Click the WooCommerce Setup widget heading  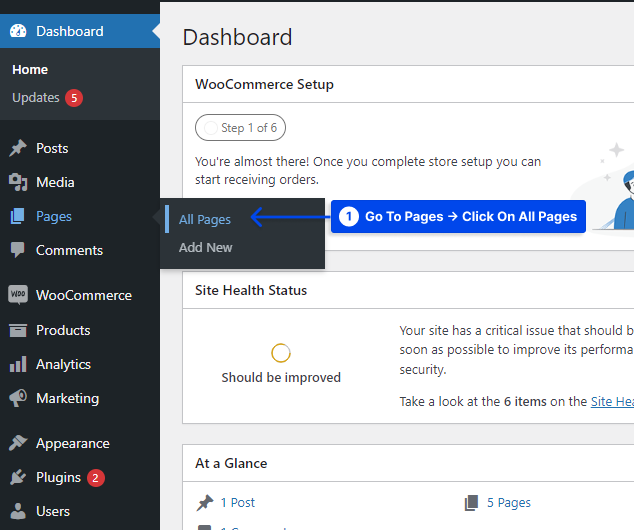pyautogui.click(x=264, y=84)
